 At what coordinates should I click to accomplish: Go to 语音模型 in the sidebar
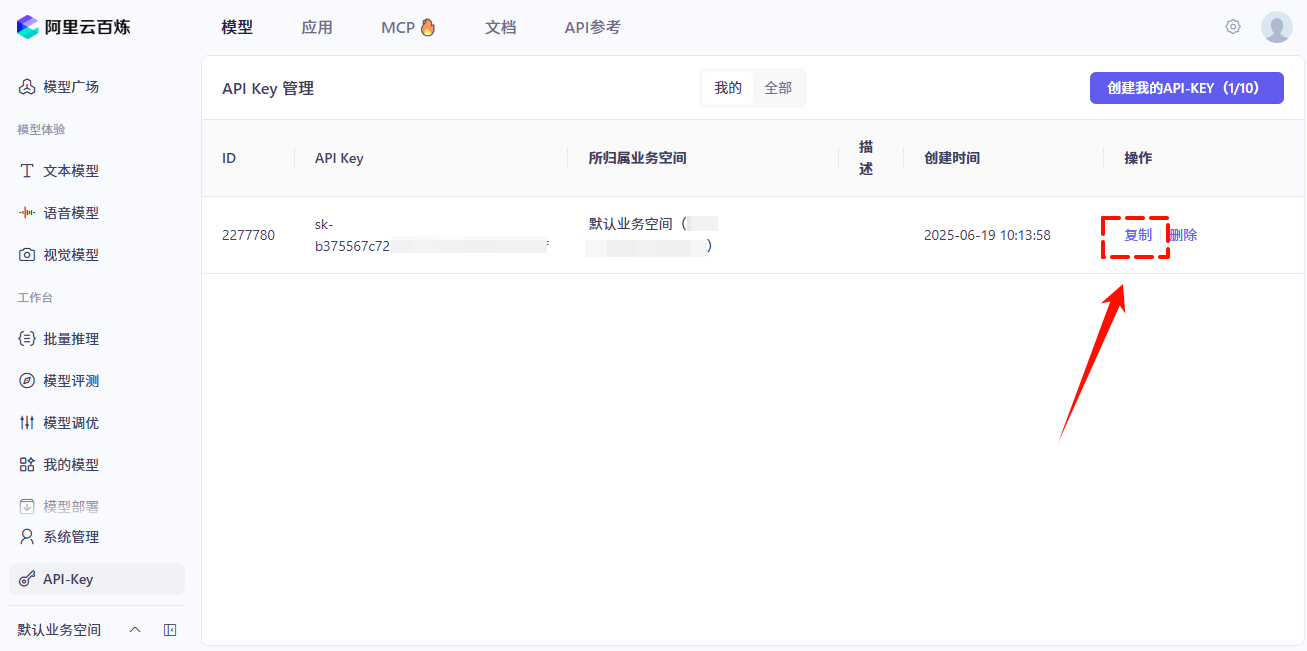[x=70, y=213]
